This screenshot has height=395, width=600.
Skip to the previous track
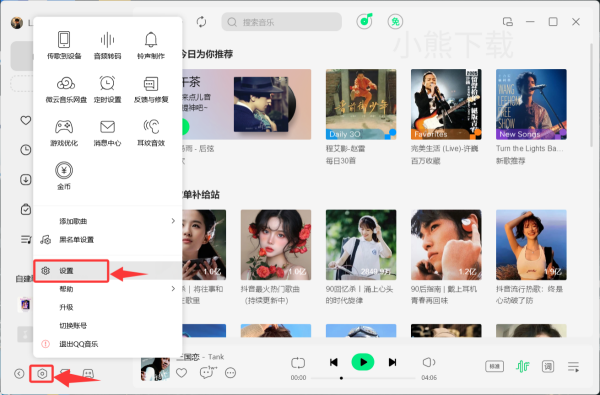[334, 362]
